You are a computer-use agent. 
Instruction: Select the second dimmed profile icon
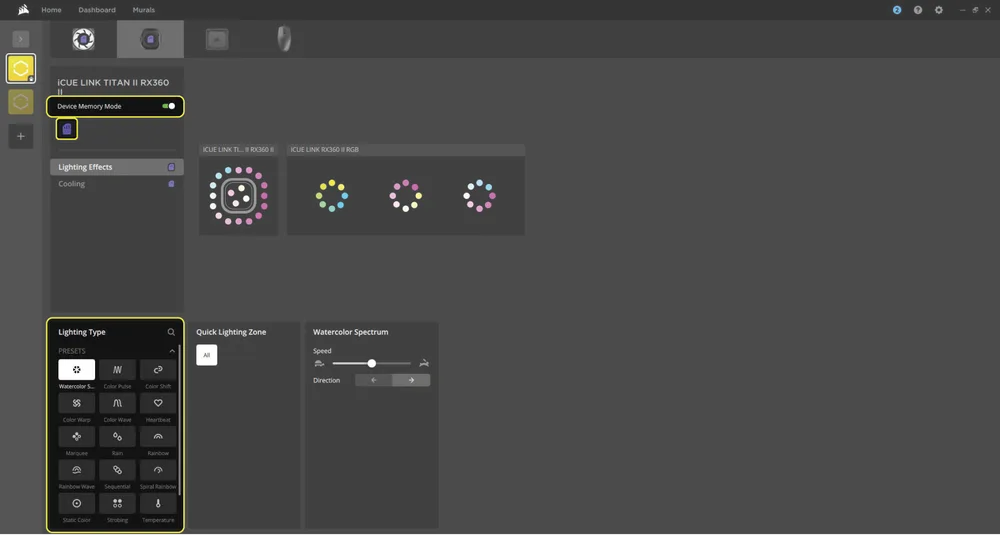[20, 102]
